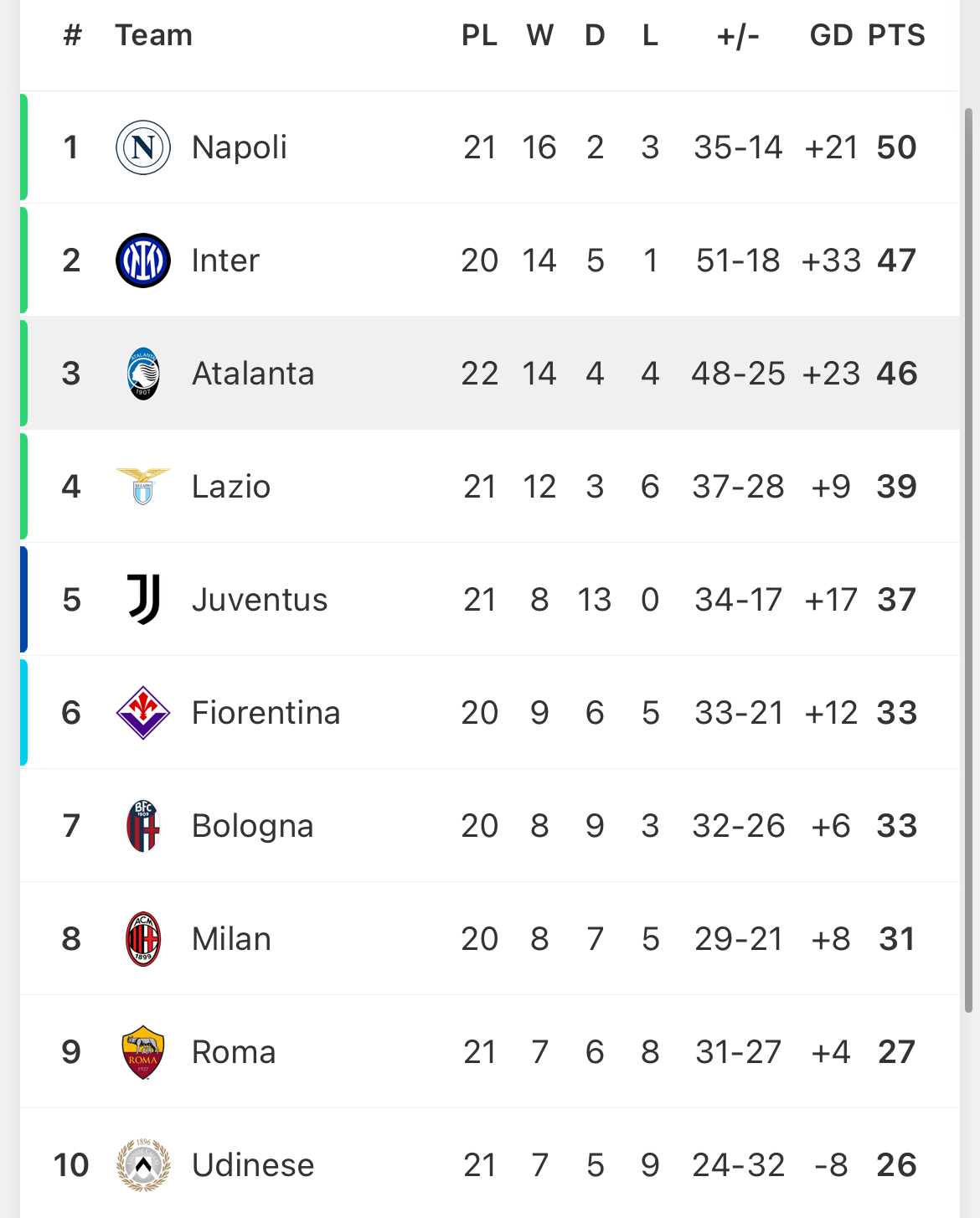Open Fiorentina team name link

pyautogui.click(x=266, y=713)
